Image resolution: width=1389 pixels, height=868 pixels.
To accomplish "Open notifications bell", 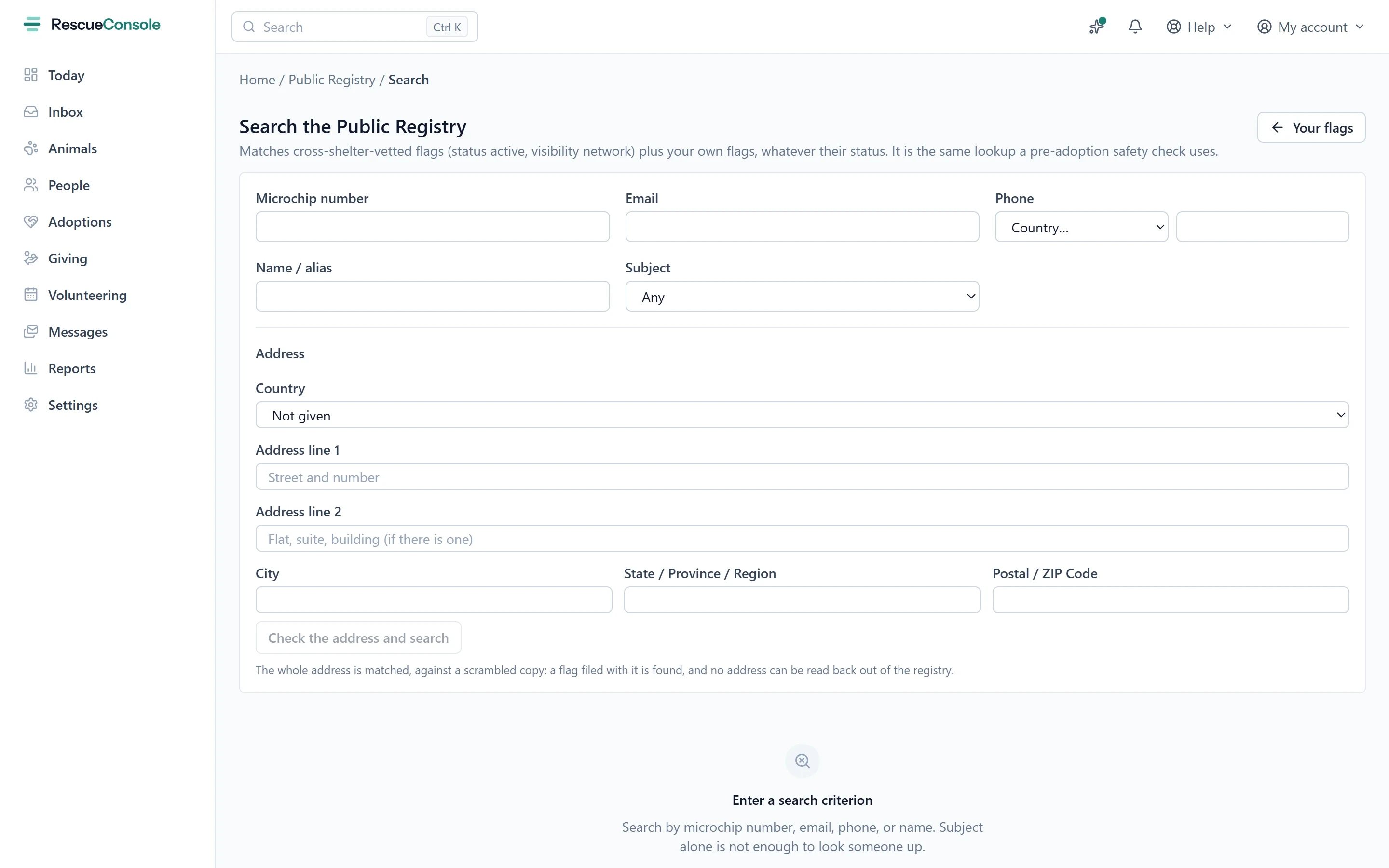I will coord(1135,27).
